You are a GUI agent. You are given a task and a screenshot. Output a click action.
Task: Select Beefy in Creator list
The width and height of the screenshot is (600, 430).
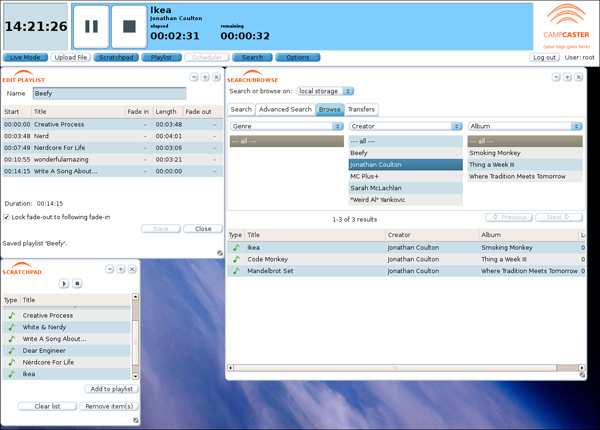point(406,153)
